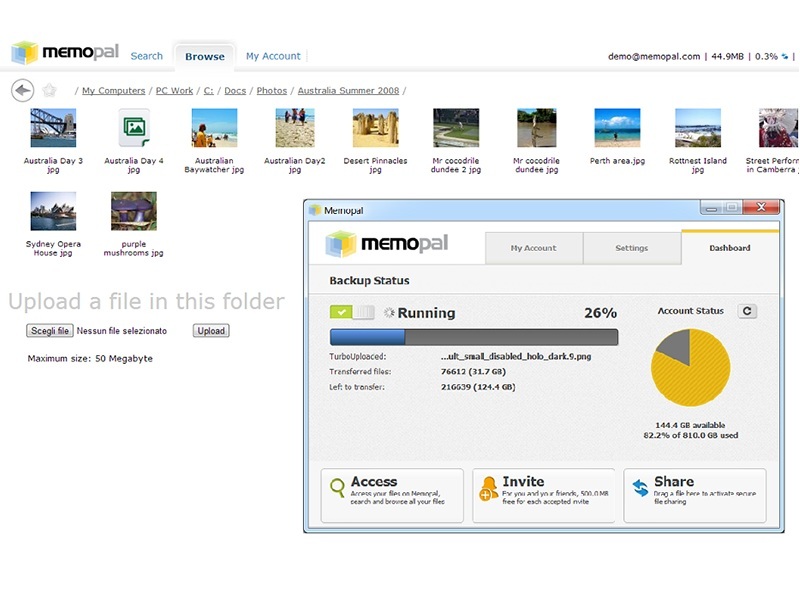Click the Upload button
The height and width of the screenshot is (600, 800).
[x=211, y=331]
